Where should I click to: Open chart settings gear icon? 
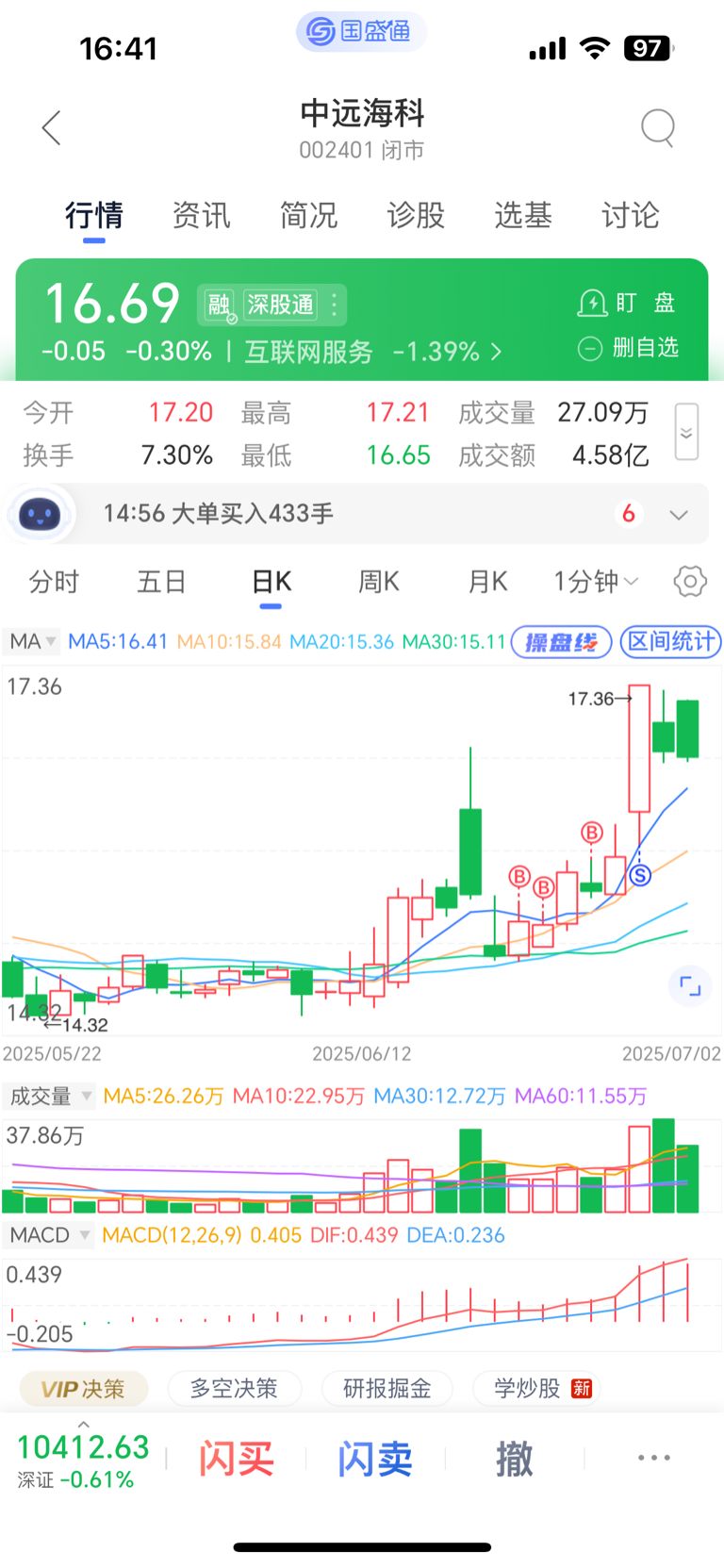click(690, 582)
